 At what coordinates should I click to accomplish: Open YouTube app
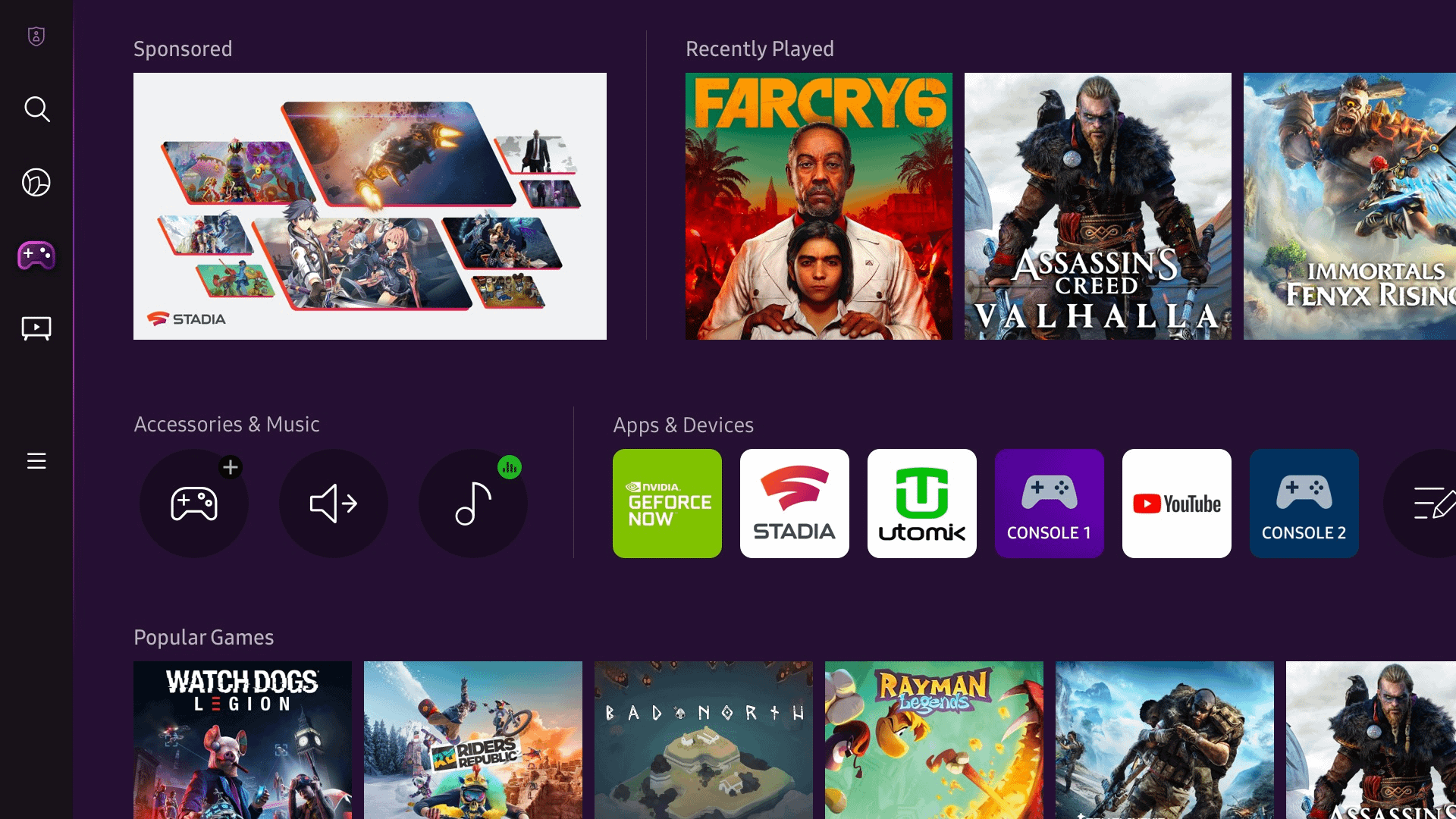click(1176, 503)
